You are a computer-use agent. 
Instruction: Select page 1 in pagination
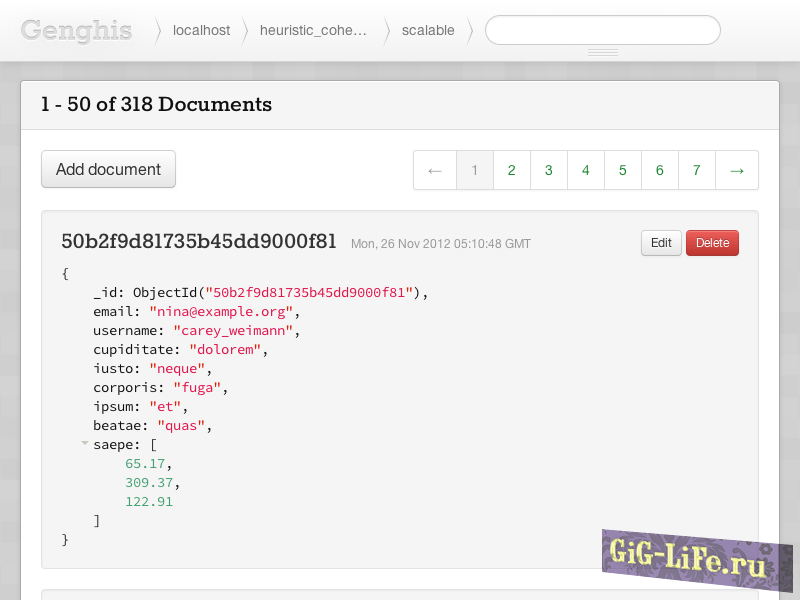[475, 170]
